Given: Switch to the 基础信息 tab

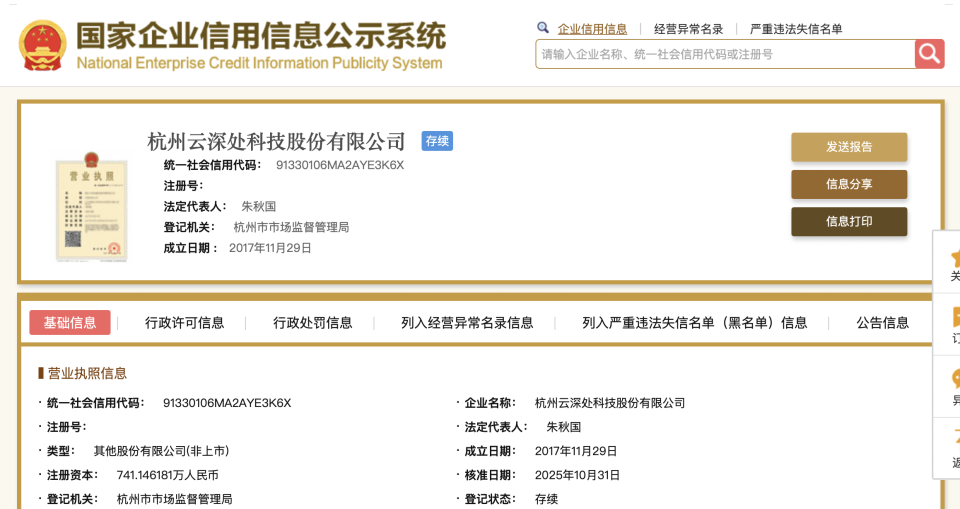Looking at the screenshot, I should coord(70,323).
